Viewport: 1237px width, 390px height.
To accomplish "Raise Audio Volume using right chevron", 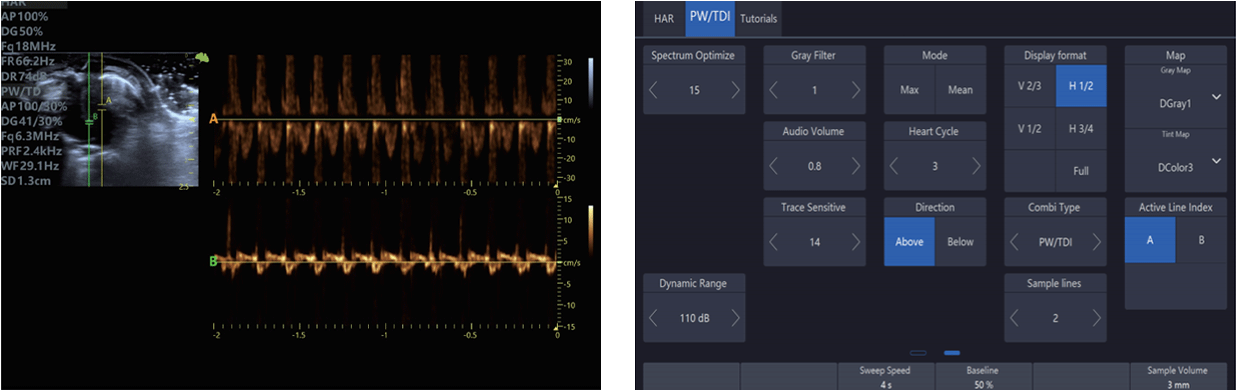I will (x=856, y=166).
